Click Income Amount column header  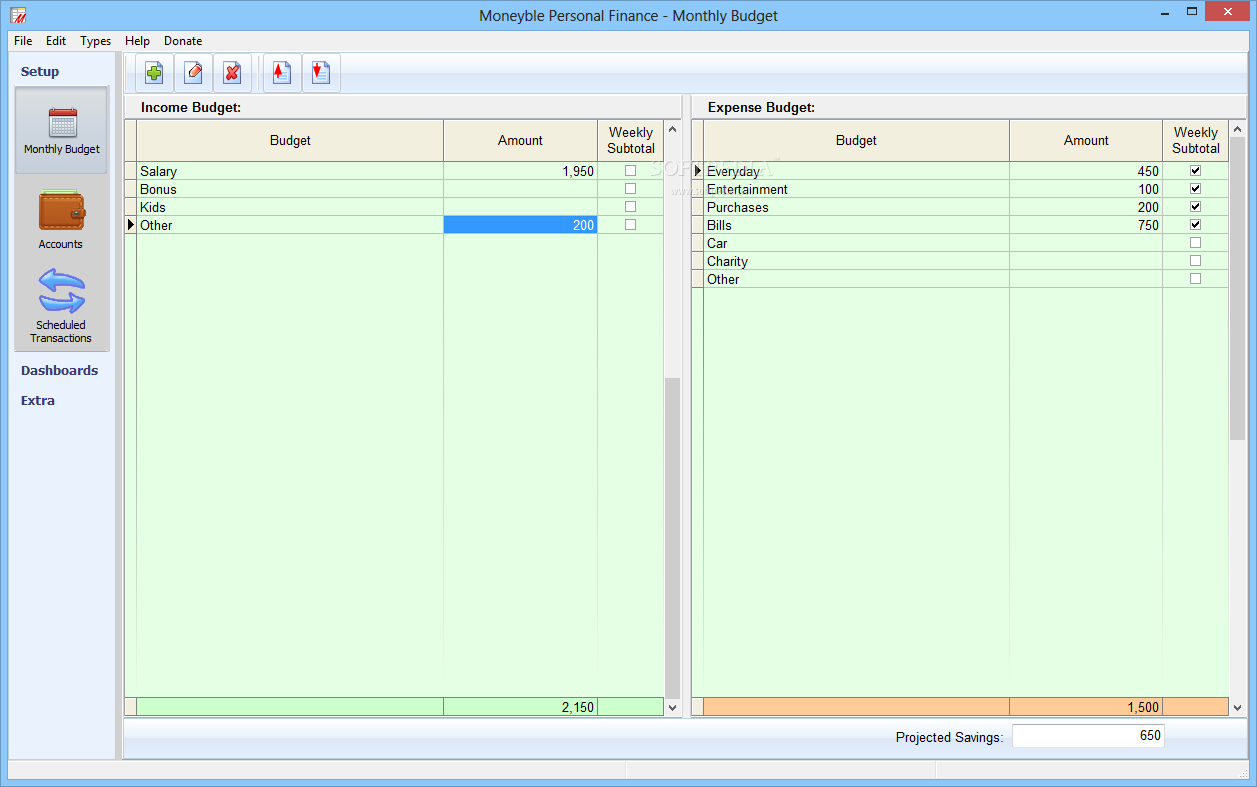[x=520, y=141]
